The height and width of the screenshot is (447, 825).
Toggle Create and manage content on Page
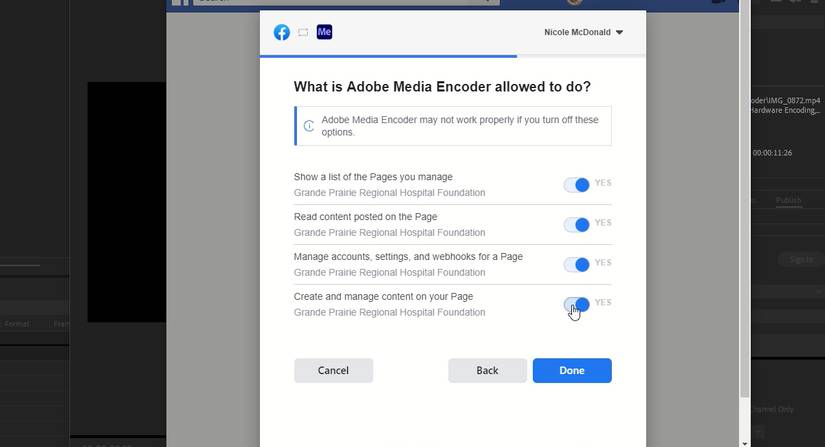coord(576,304)
